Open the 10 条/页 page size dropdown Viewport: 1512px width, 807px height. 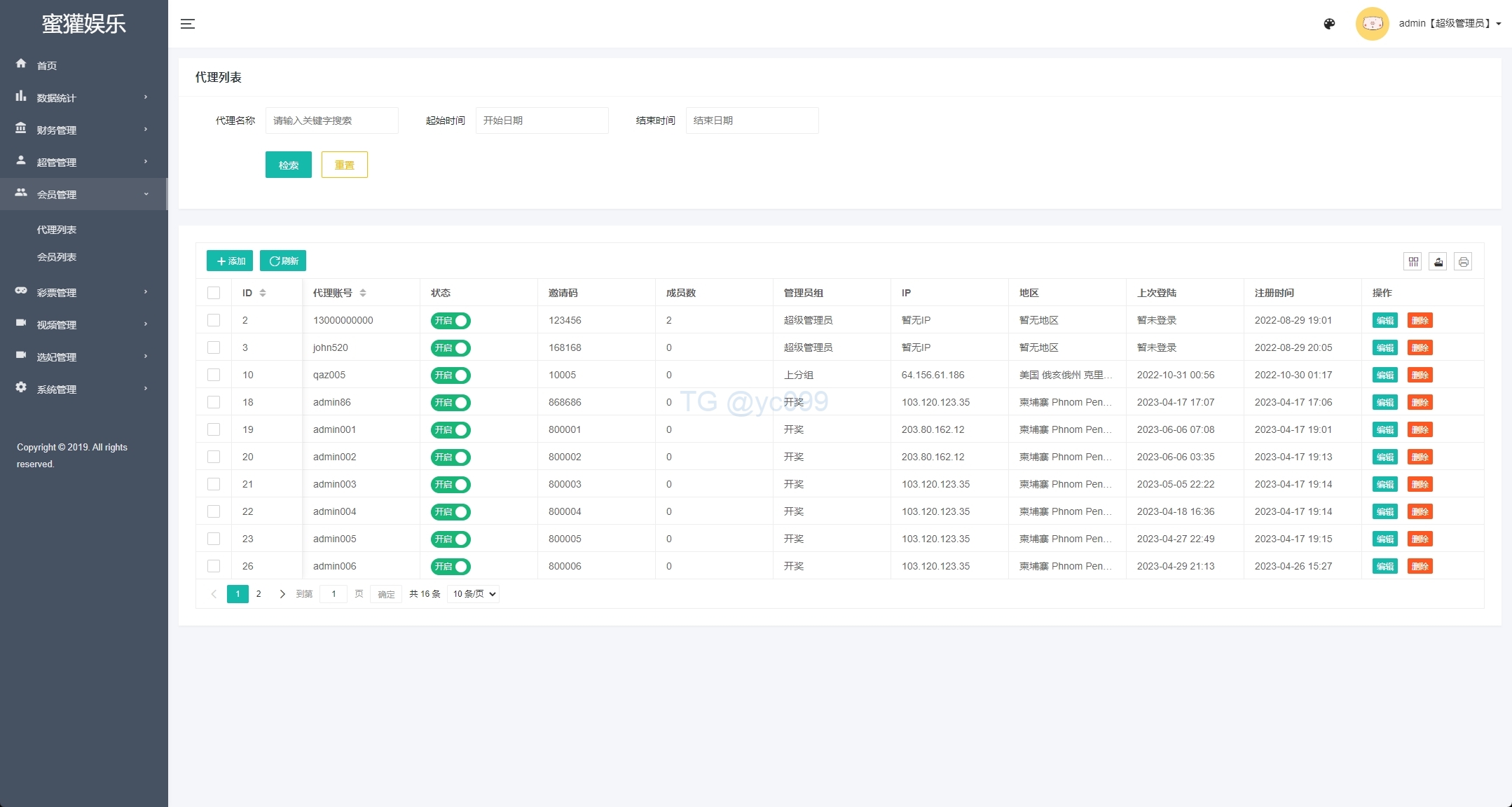pos(474,594)
